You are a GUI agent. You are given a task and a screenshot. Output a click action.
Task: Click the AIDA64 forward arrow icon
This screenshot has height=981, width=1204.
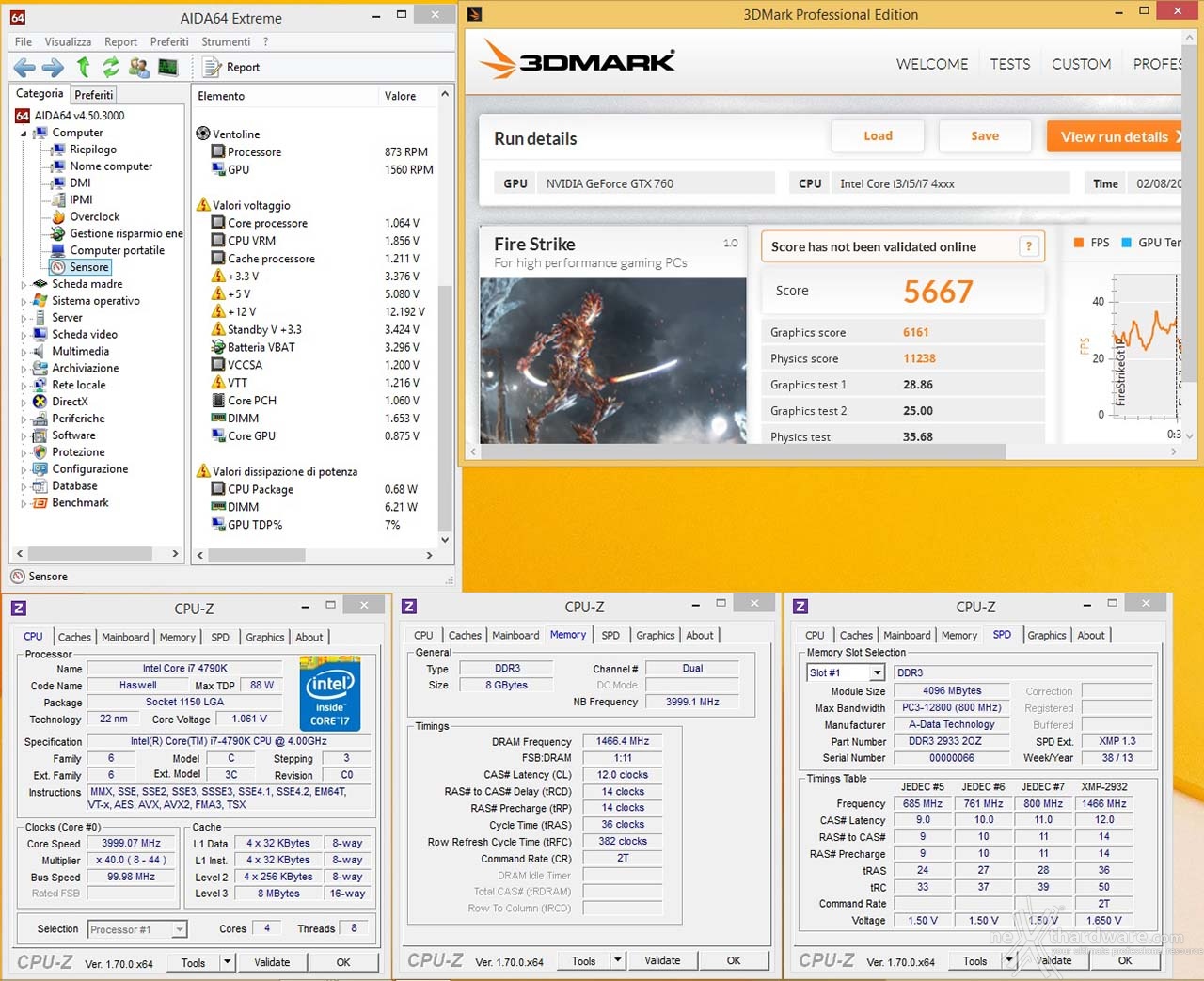[54, 67]
